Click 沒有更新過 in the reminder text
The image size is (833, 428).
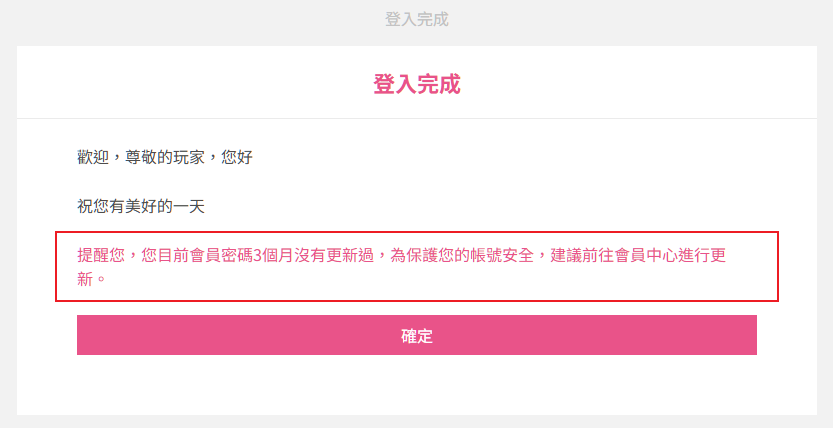point(334,255)
